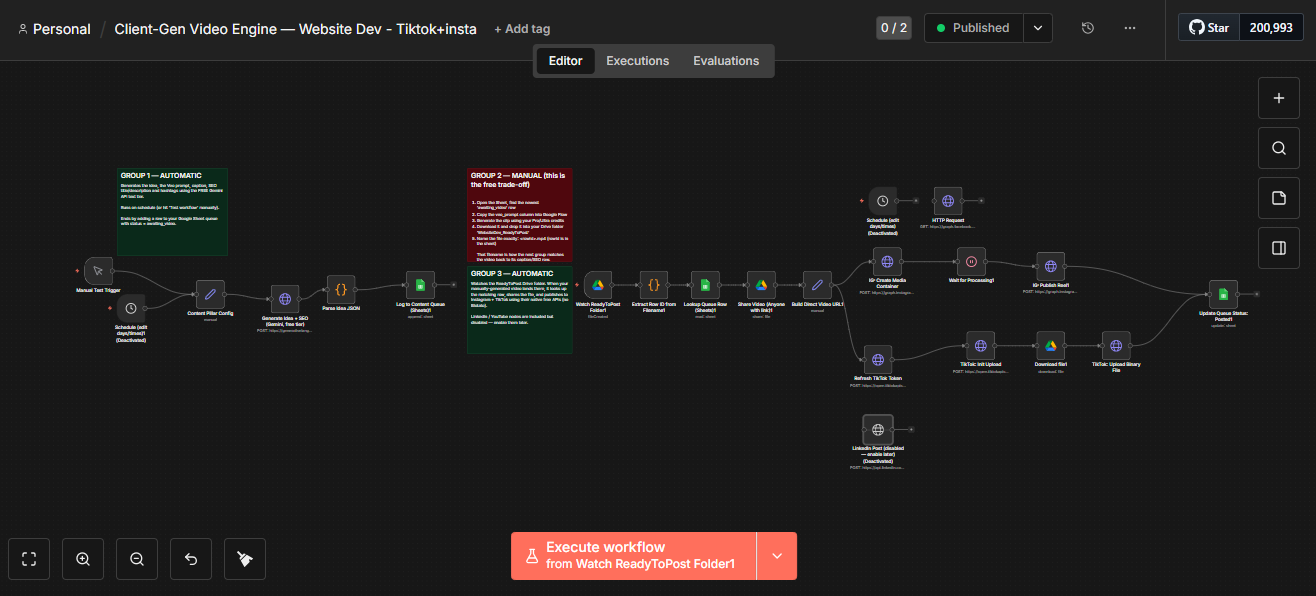Viewport: 1316px width, 596px height.
Task: Select the red GROUP 2 — MANUAL sticky note
Action: click(519, 215)
